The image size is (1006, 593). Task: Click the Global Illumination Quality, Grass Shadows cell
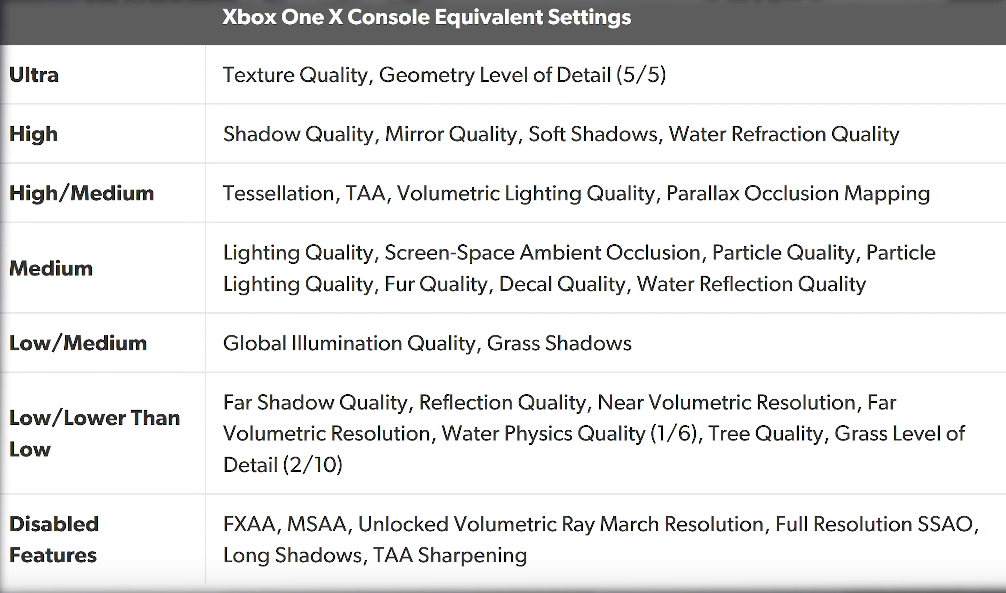tap(427, 343)
